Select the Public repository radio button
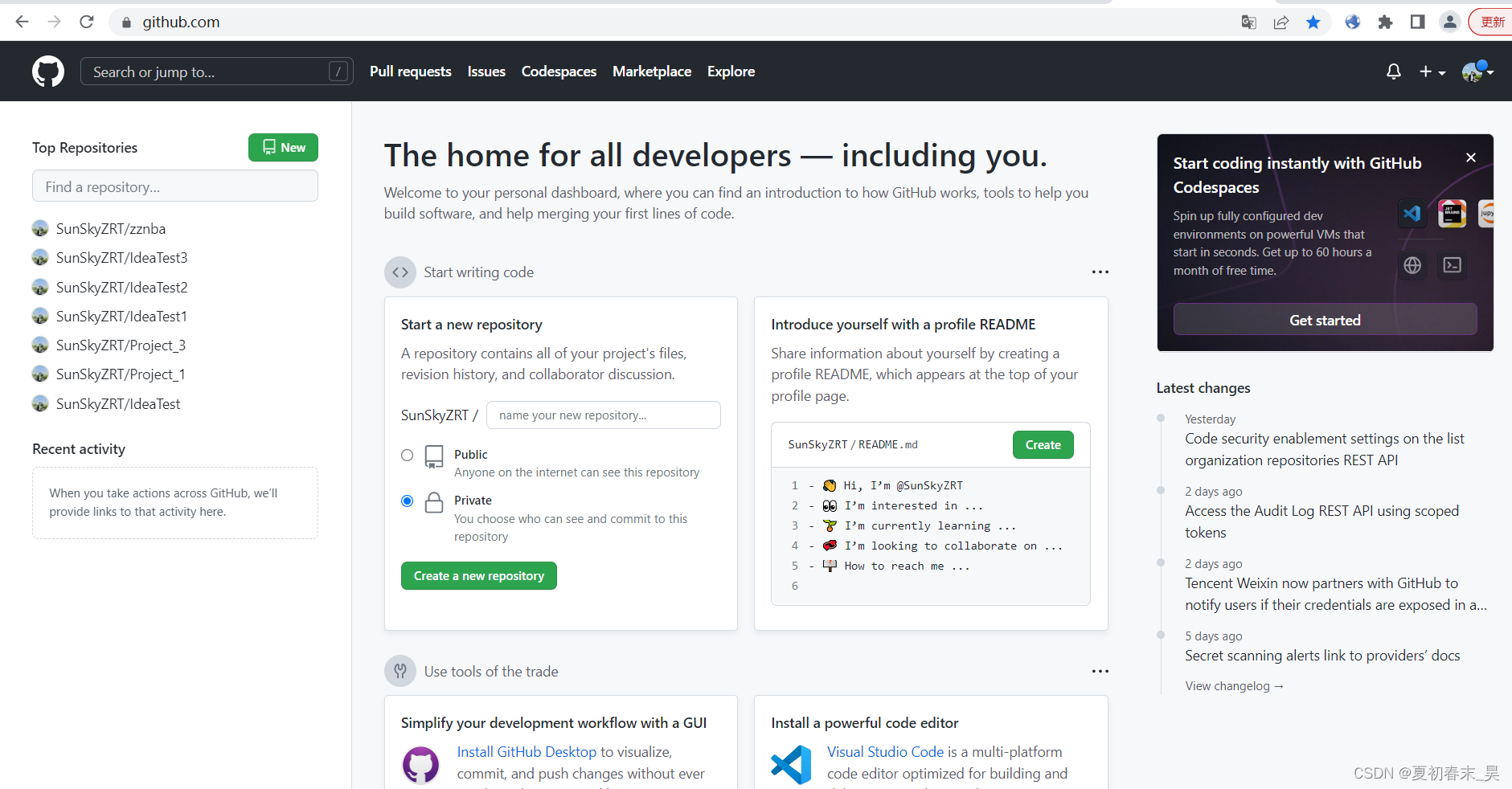The width and height of the screenshot is (1512, 789). [x=408, y=456]
